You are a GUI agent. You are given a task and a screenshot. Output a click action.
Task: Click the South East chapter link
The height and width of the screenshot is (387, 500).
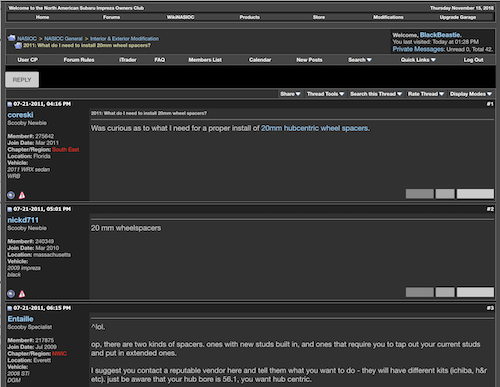[x=66, y=149]
